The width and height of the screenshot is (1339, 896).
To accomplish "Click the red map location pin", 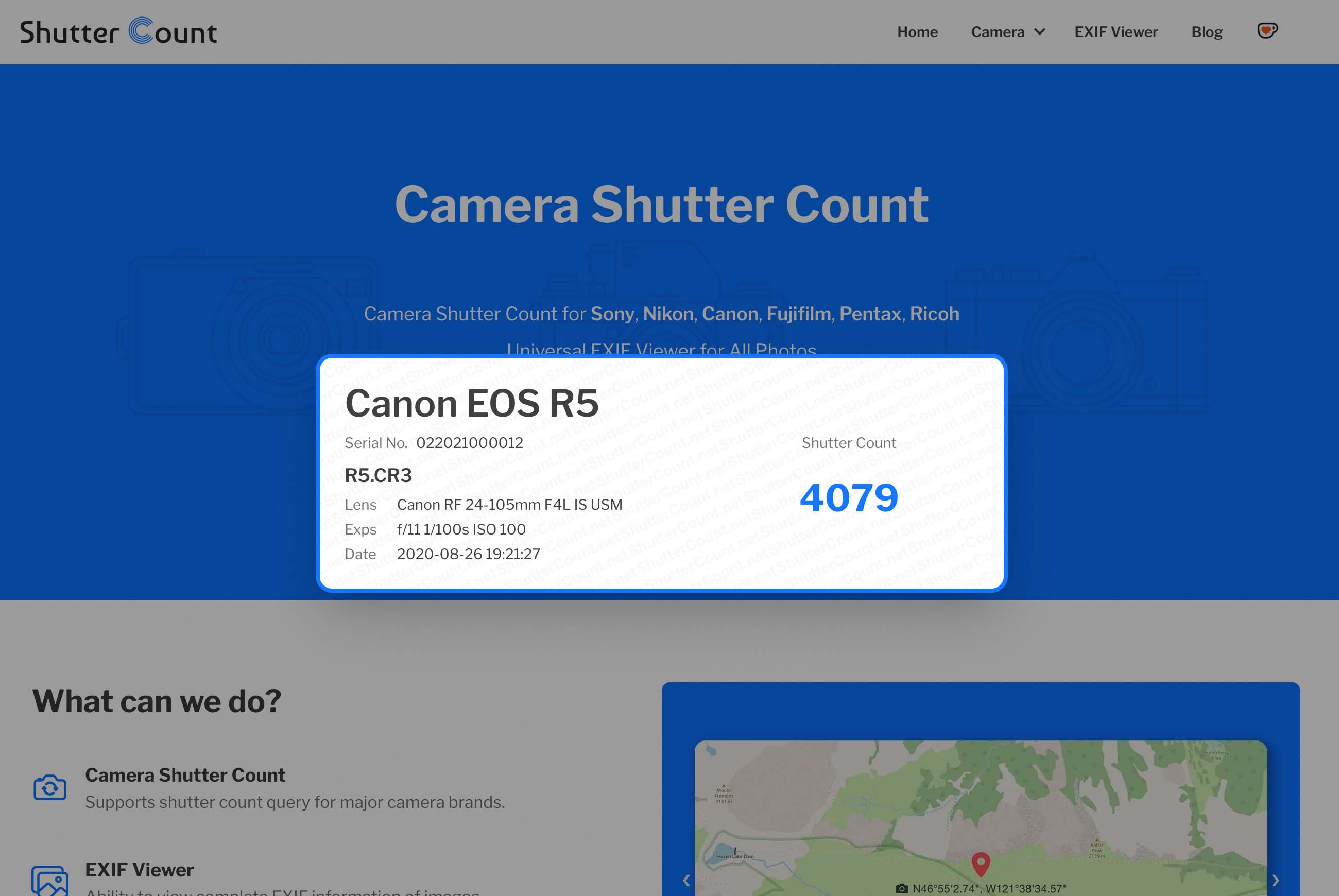I will pos(981,864).
